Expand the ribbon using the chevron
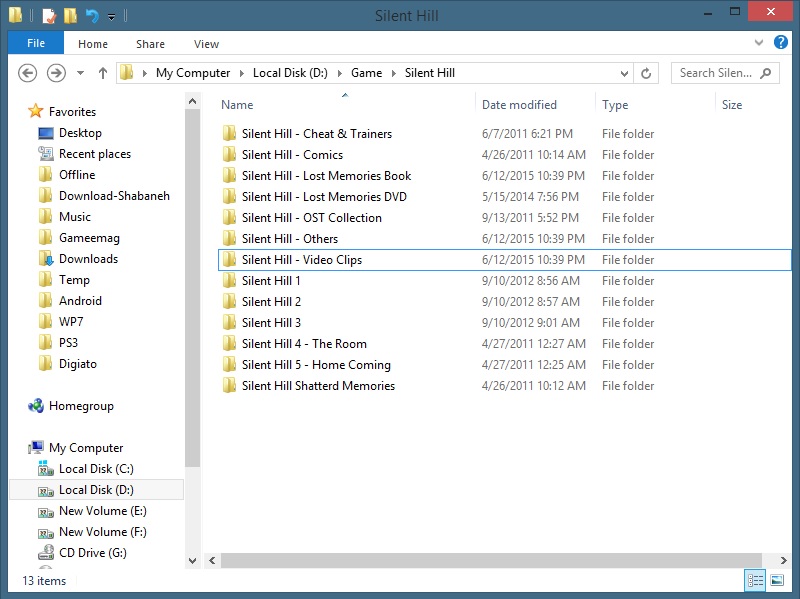The width and height of the screenshot is (800, 599). click(761, 44)
